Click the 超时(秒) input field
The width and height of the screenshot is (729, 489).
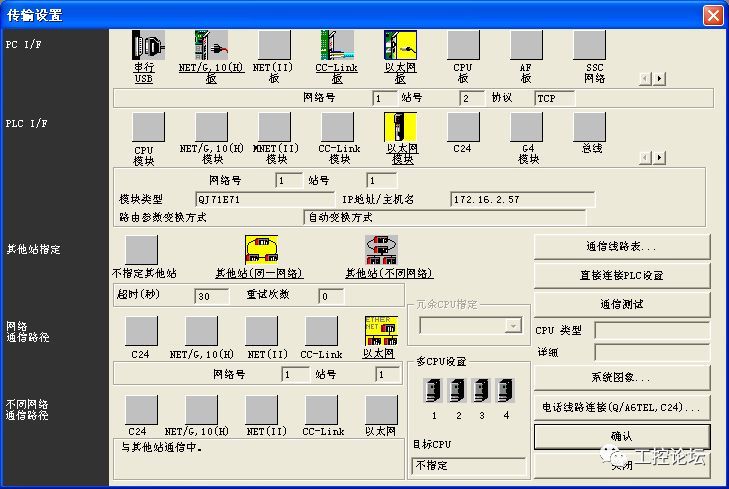coord(212,297)
